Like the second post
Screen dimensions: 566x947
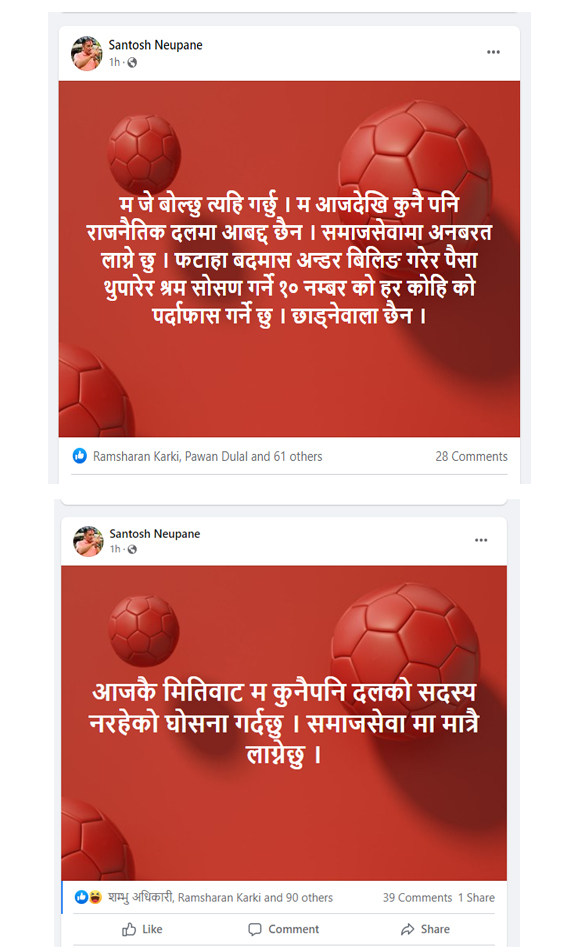click(x=142, y=929)
